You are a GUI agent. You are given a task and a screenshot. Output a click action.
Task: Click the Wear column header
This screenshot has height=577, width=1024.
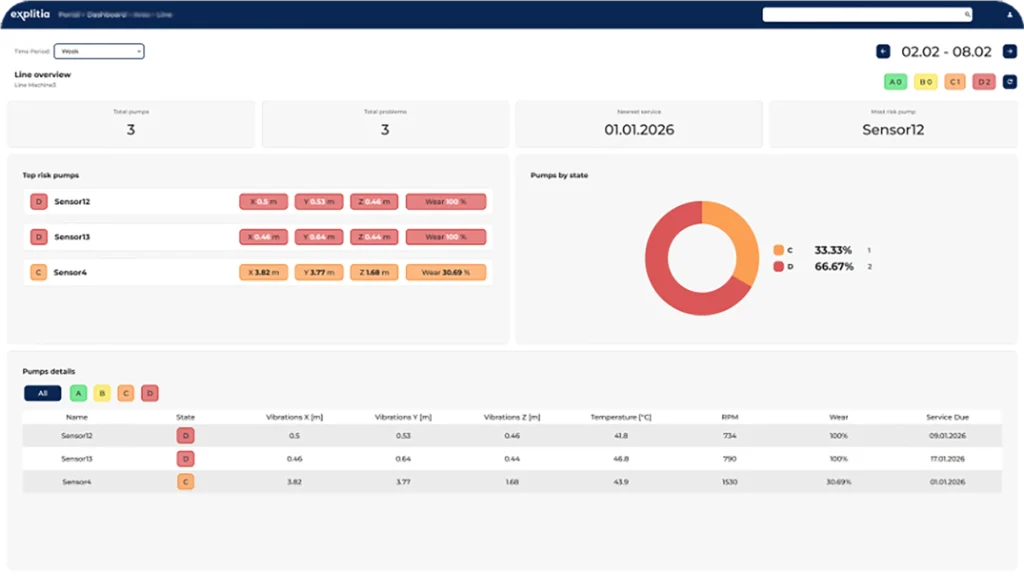pyautogui.click(x=838, y=417)
